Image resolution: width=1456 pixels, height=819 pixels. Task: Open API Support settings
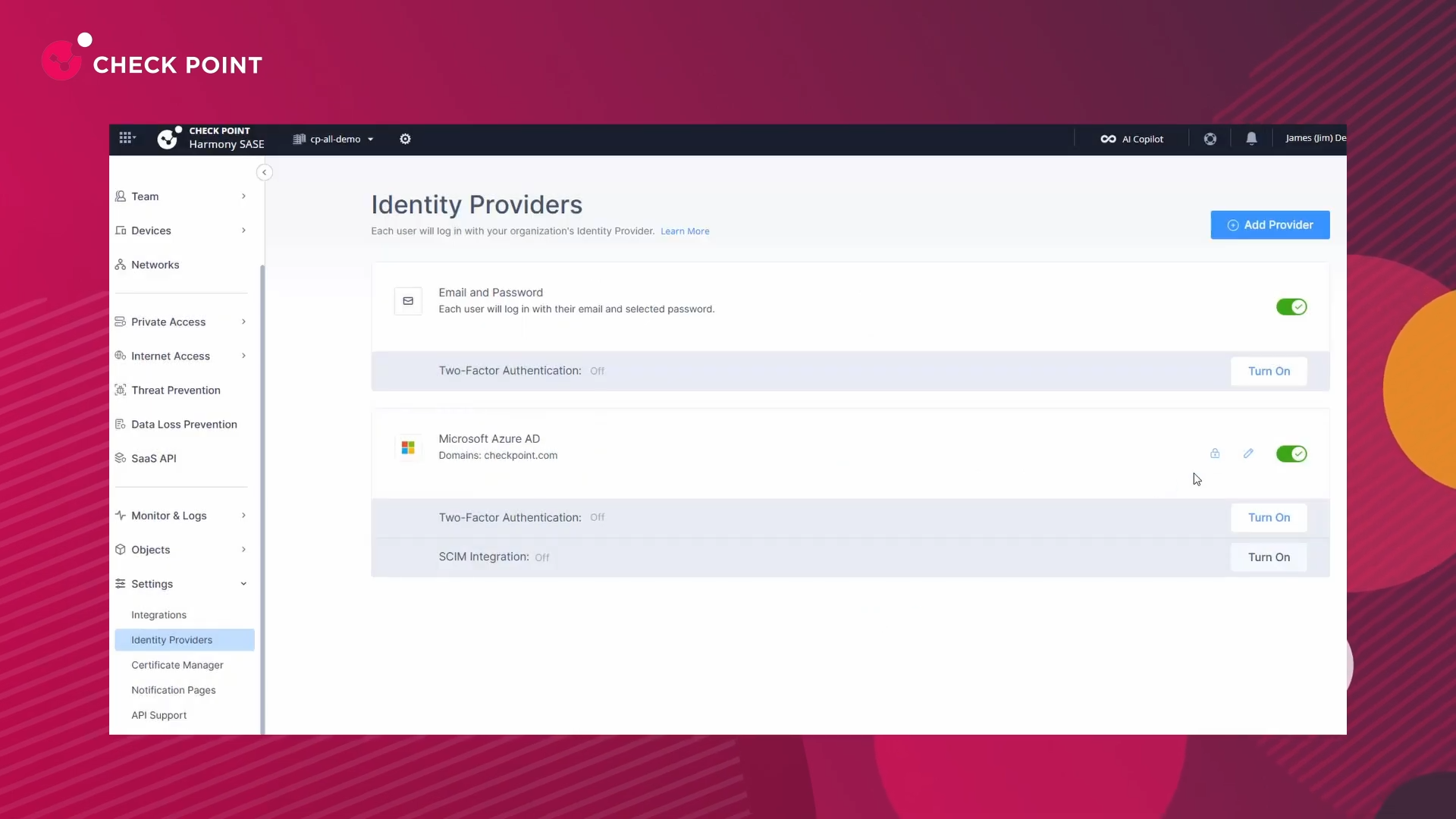tap(158, 715)
